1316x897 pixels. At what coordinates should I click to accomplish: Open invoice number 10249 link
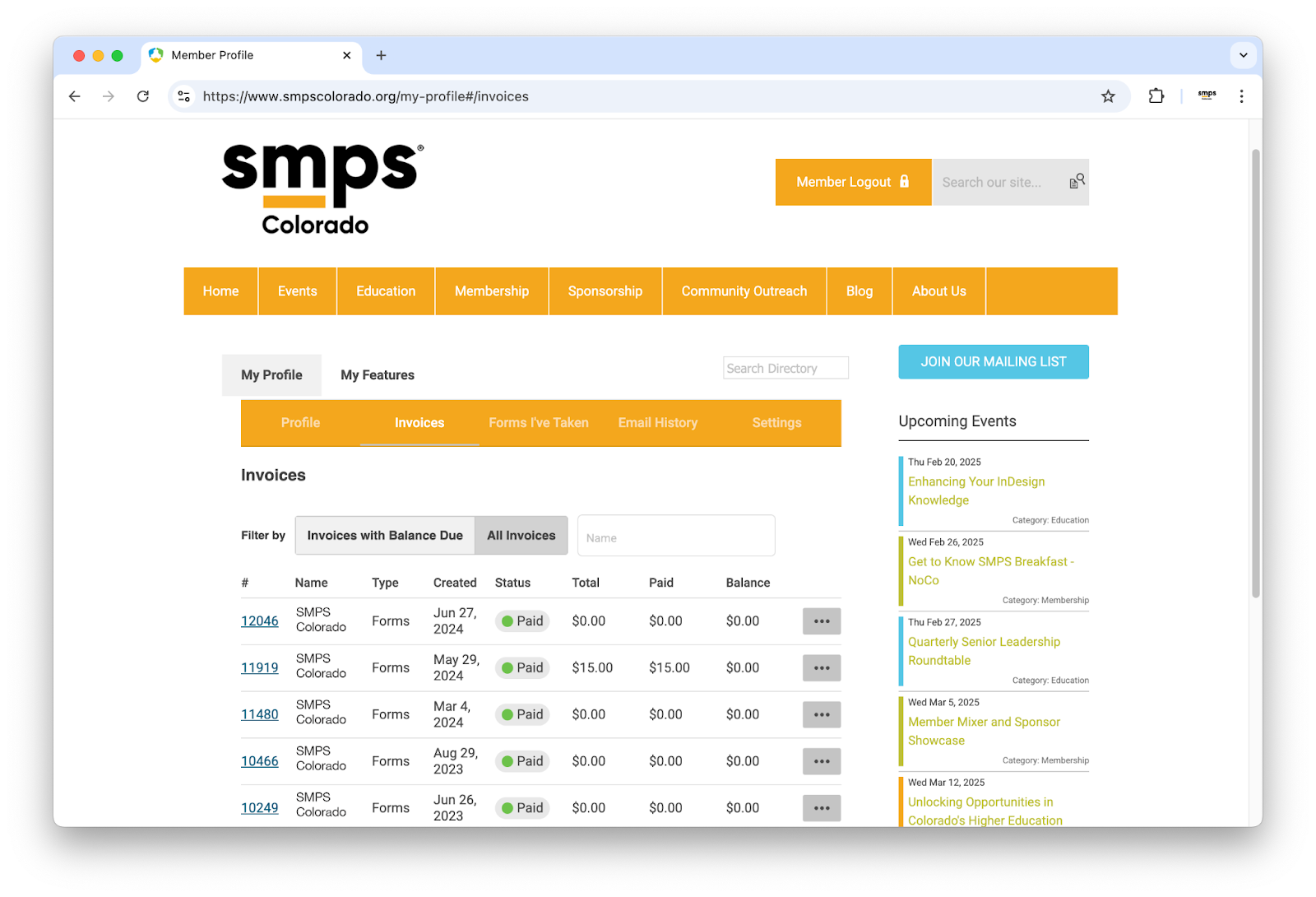coord(259,808)
